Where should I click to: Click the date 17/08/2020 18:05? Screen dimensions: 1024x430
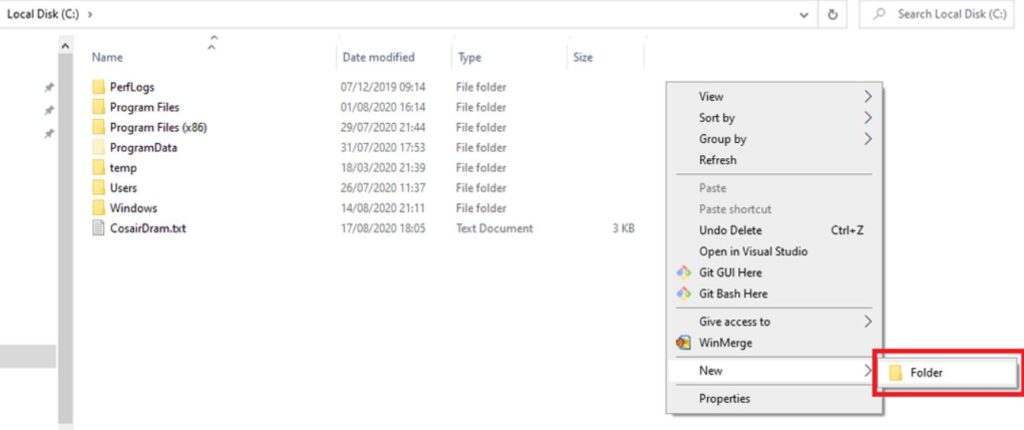pos(383,229)
